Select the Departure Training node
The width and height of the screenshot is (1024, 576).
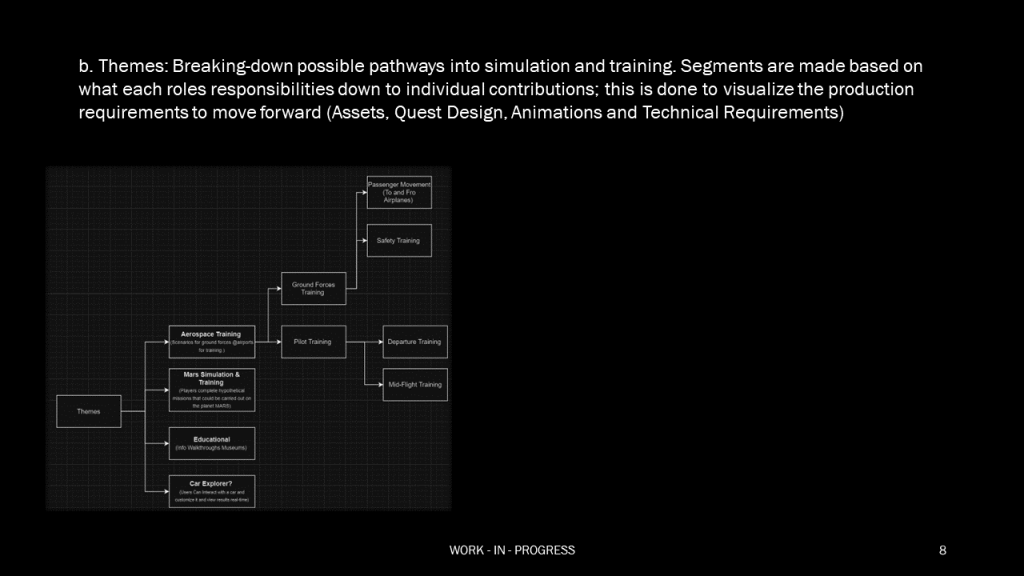click(414, 342)
